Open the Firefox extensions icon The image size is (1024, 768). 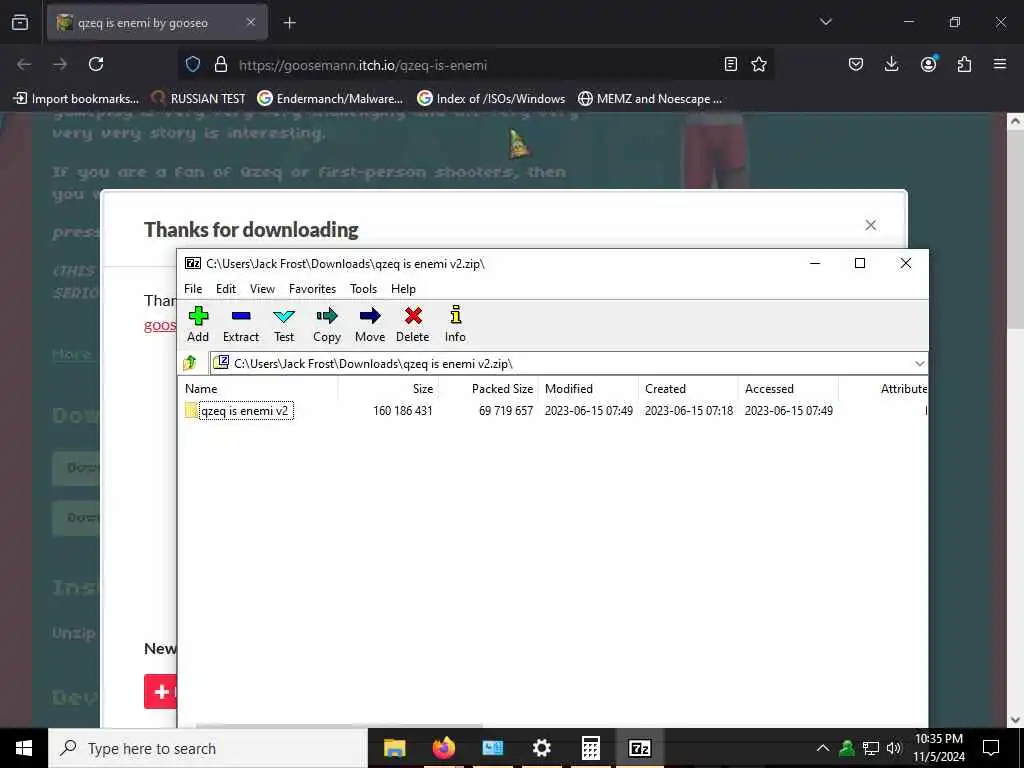coord(964,64)
